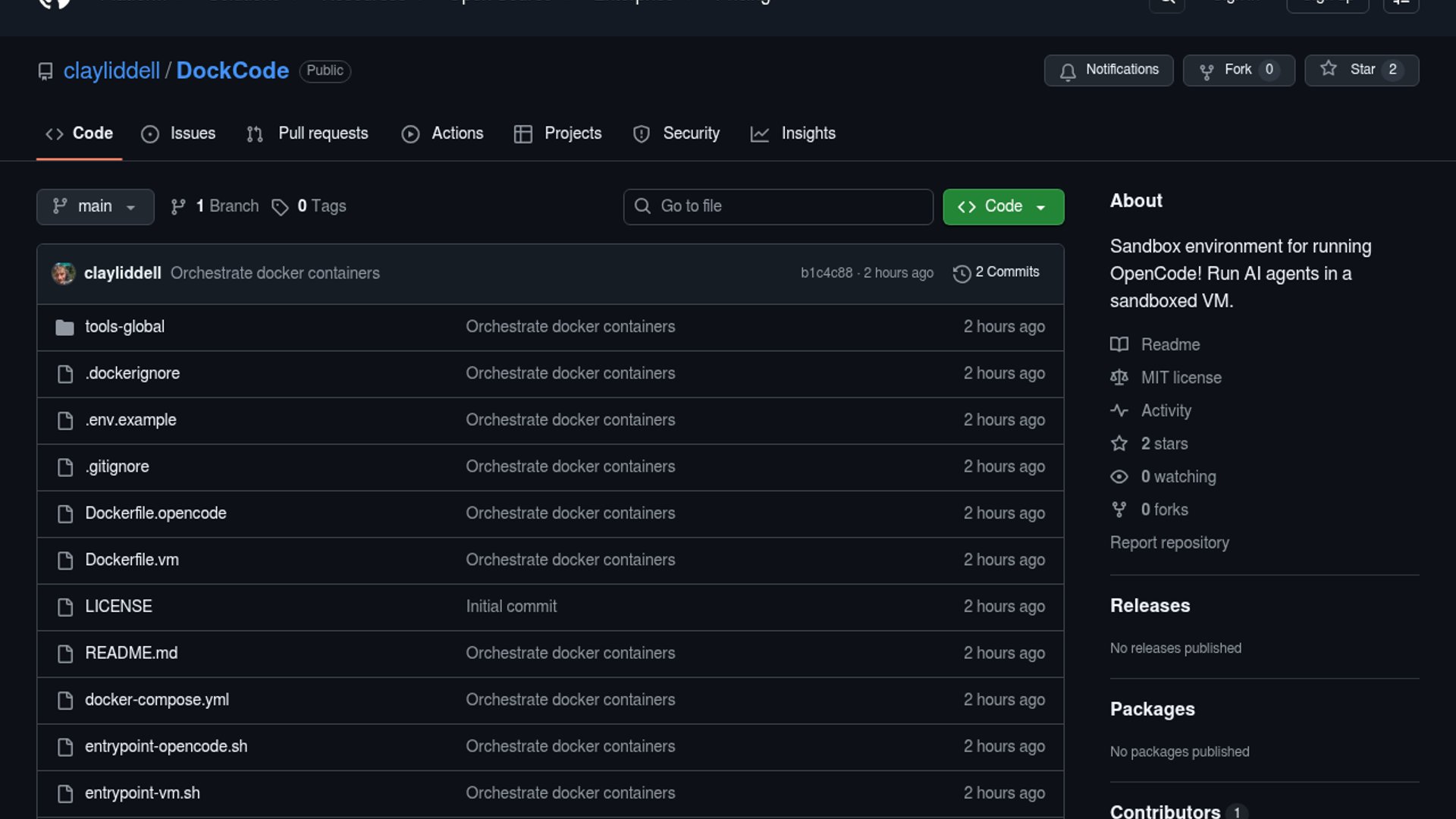Open the repository Activity link
This screenshot has height=819, width=1456.
click(1166, 411)
